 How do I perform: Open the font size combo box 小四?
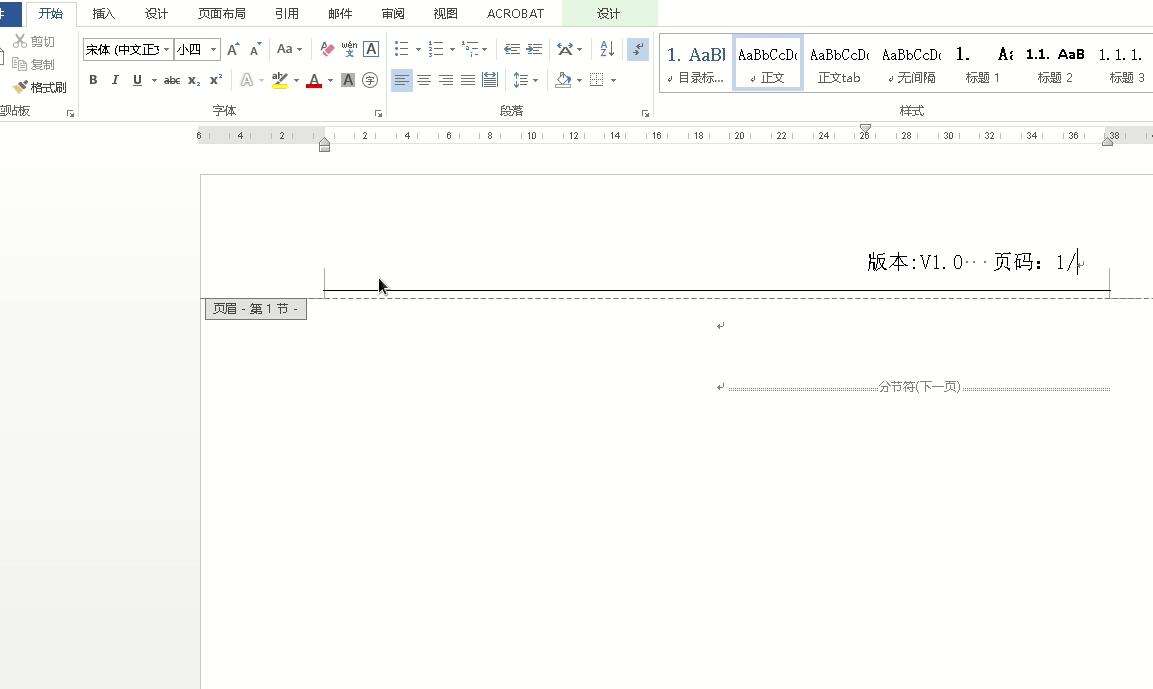coord(197,49)
